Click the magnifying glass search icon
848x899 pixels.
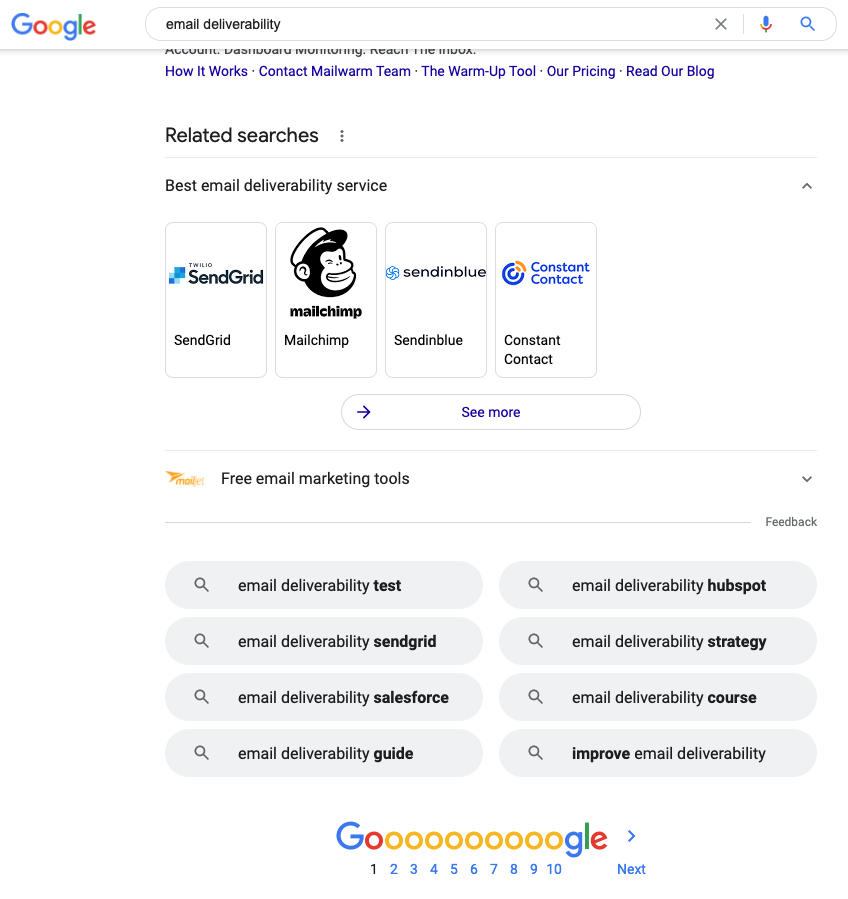click(808, 24)
